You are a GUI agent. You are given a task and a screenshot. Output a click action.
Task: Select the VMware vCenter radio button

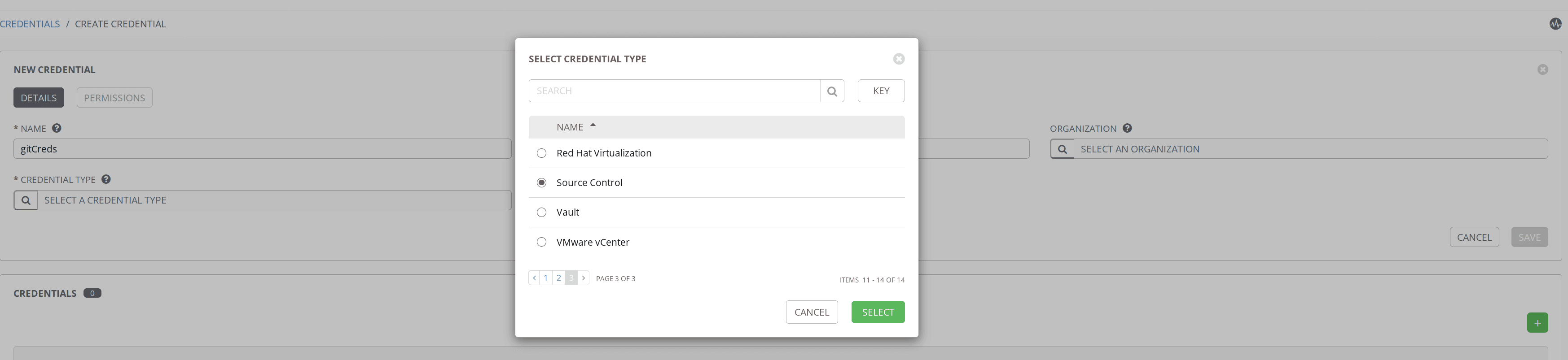click(x=541, y=242)
